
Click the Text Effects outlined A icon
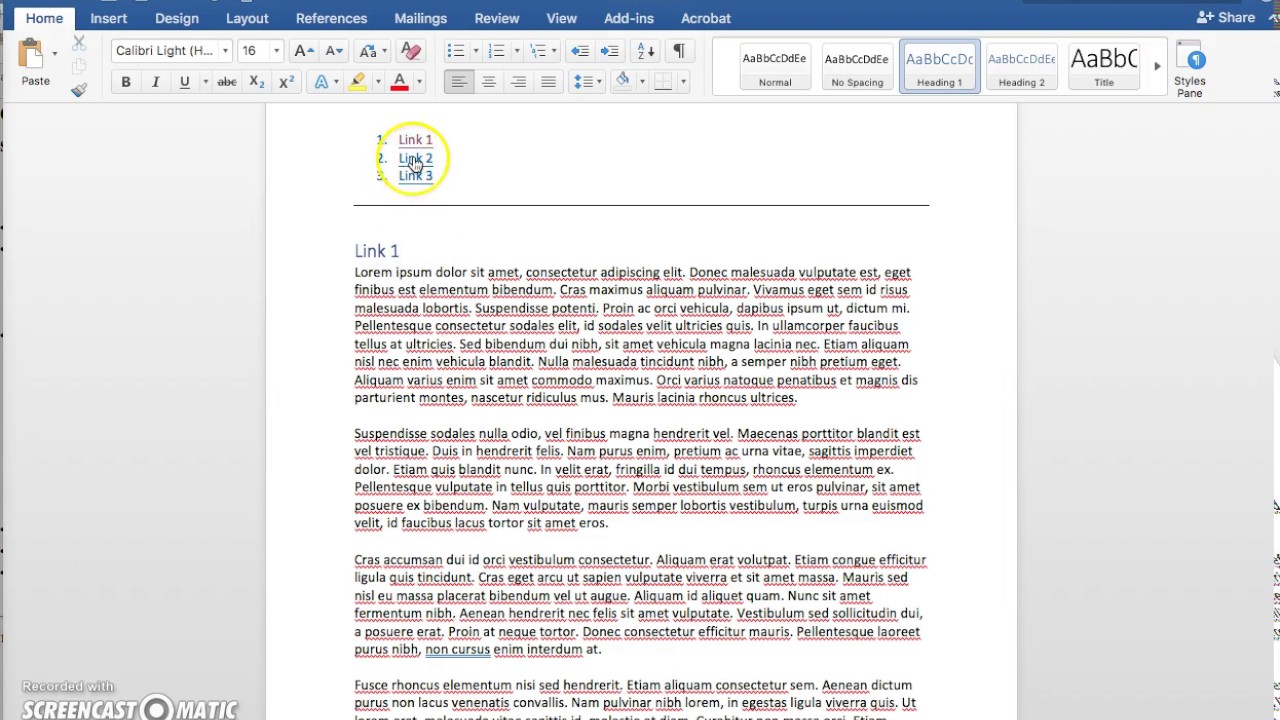pyautogui.click(x=321, y=82)
